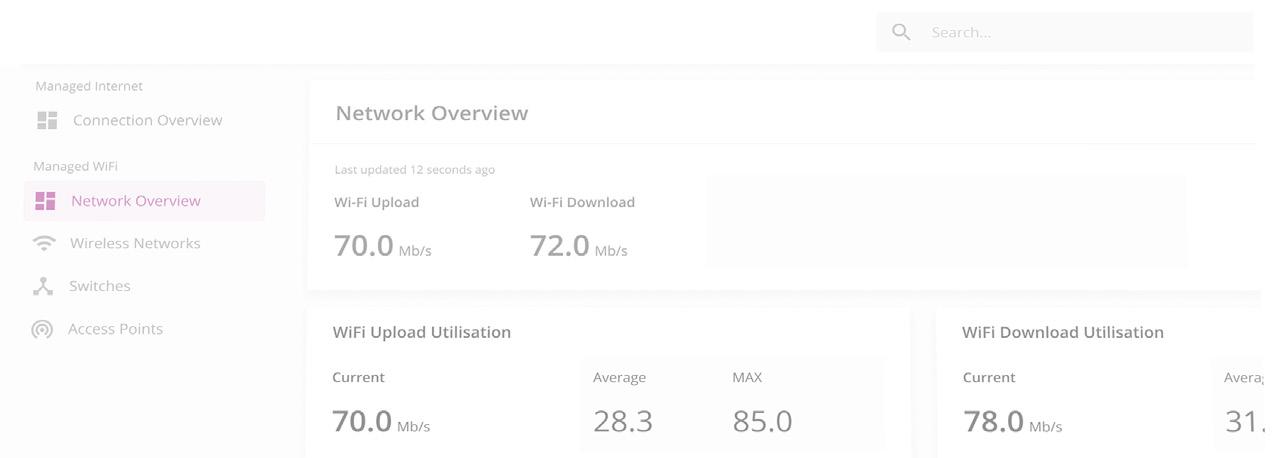
Task: Select Network Overview sidebar item
Action: [x=136, y=201]
